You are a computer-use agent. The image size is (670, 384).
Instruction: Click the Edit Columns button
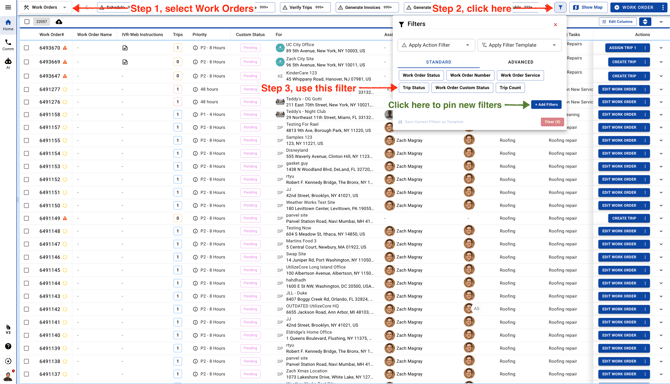[617, 22]
